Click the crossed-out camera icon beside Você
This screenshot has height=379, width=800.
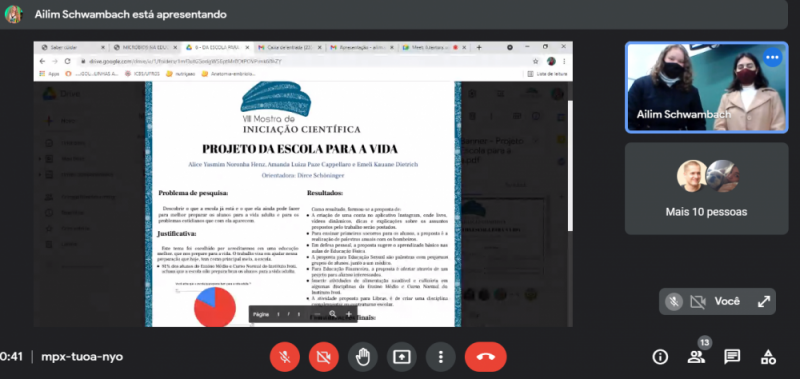click(x=697, y=301)
